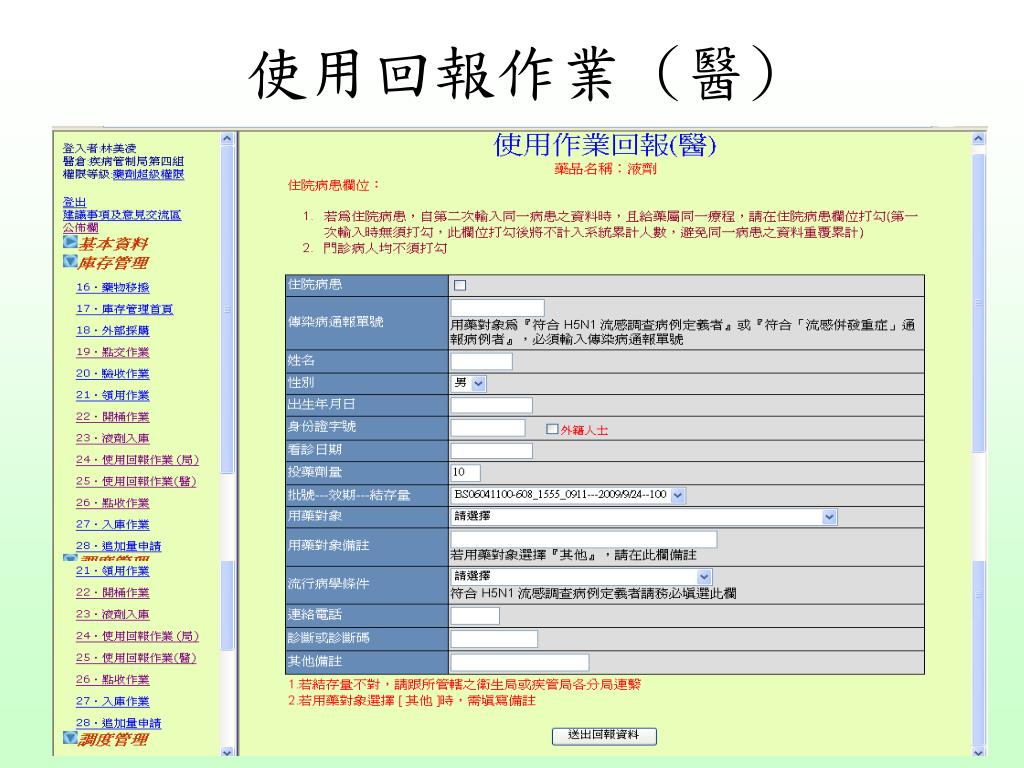
Task: Open 建議事項及意見交流區 link
Action: [x=122, y=214]
